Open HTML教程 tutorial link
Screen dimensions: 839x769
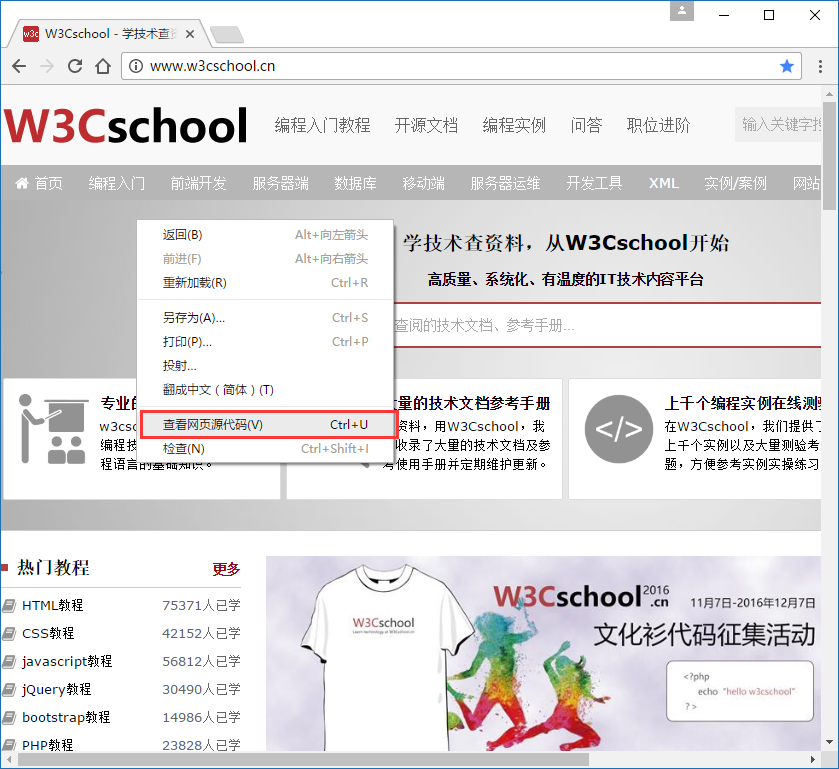point(52,606)
